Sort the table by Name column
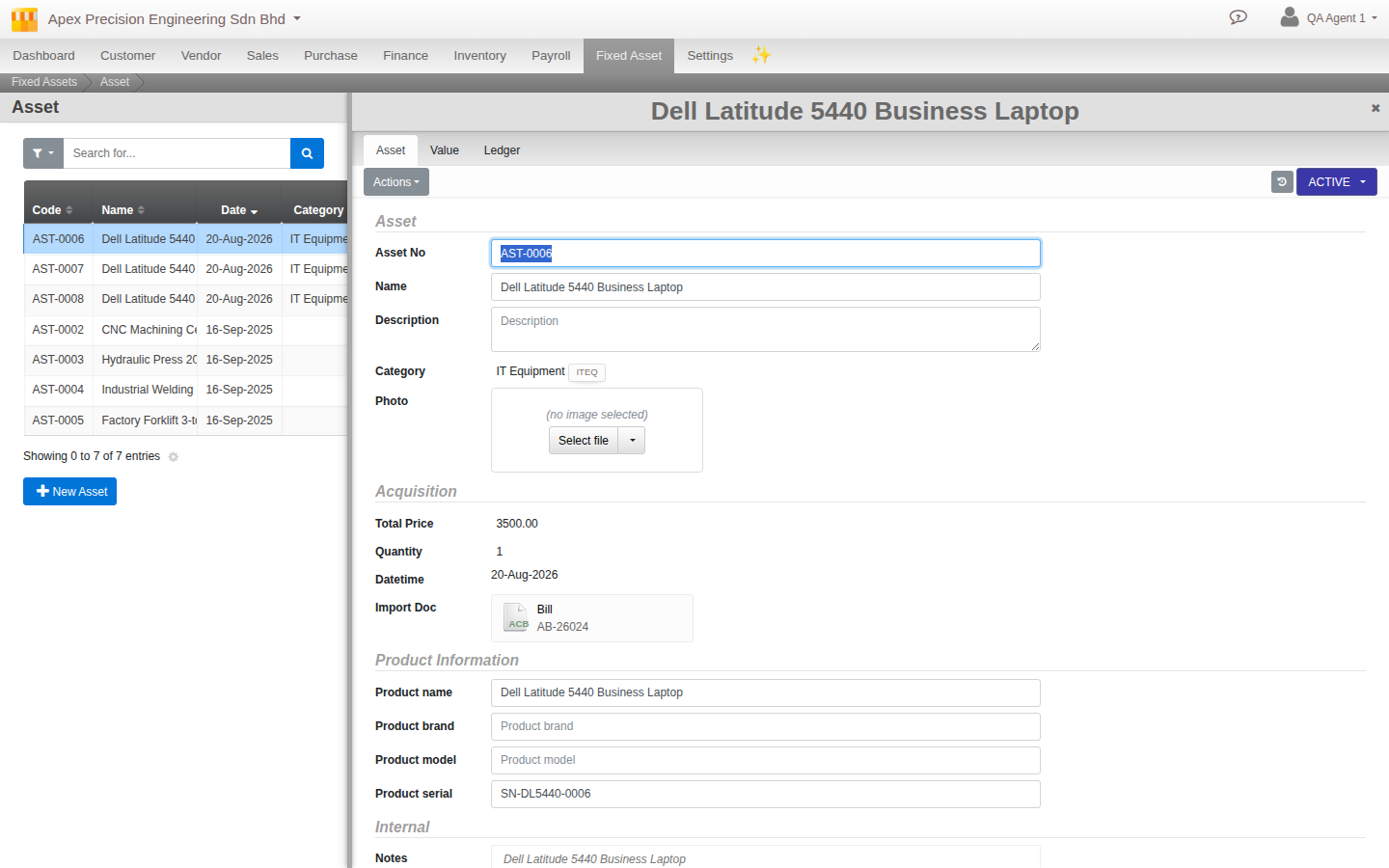The width and height of the screenshot is (1389, 868). point(145,210)
